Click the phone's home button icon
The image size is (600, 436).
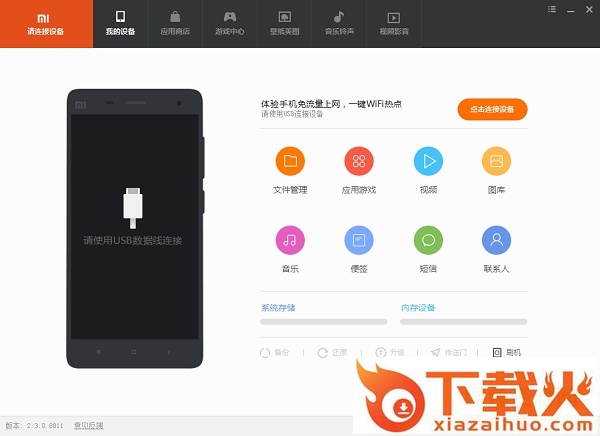coord(134,352)
